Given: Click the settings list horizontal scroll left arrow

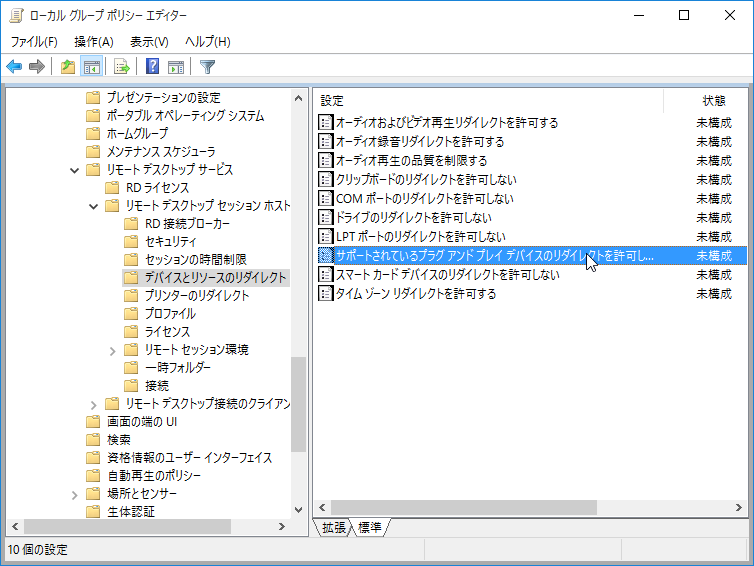Looking at the screenshot, I should (x=322, y=507).
